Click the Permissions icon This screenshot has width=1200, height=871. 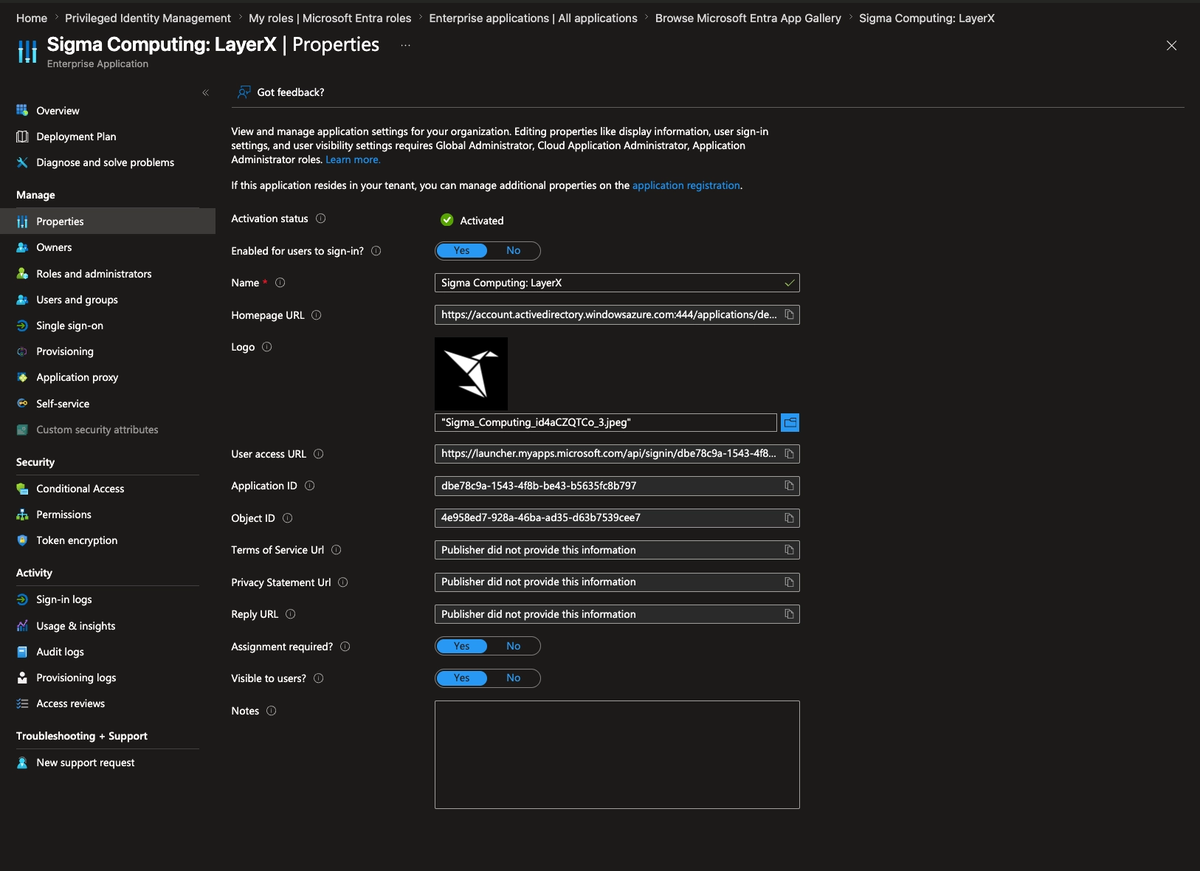pos(22,514)
